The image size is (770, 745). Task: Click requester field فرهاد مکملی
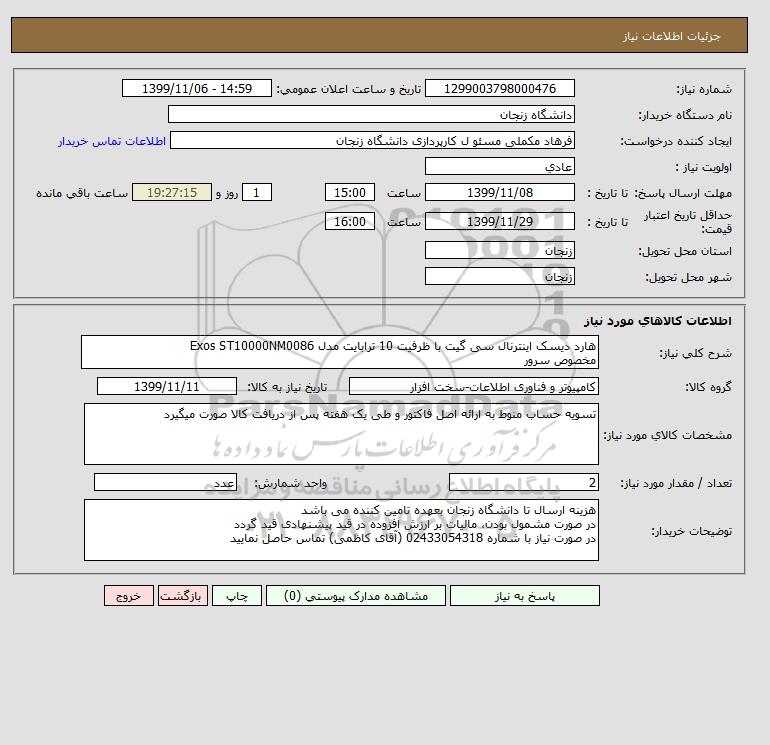(x=372, y=140)
